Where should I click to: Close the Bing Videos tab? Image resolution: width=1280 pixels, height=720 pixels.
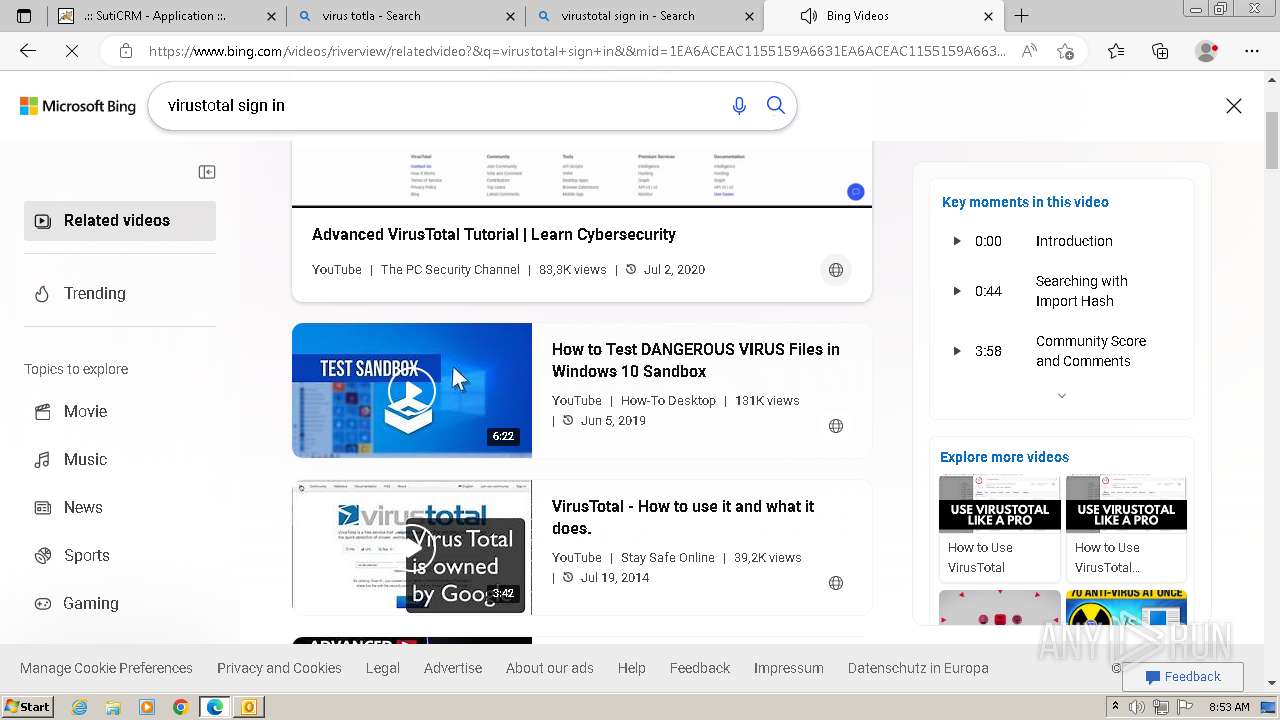(x=988, y=16)
